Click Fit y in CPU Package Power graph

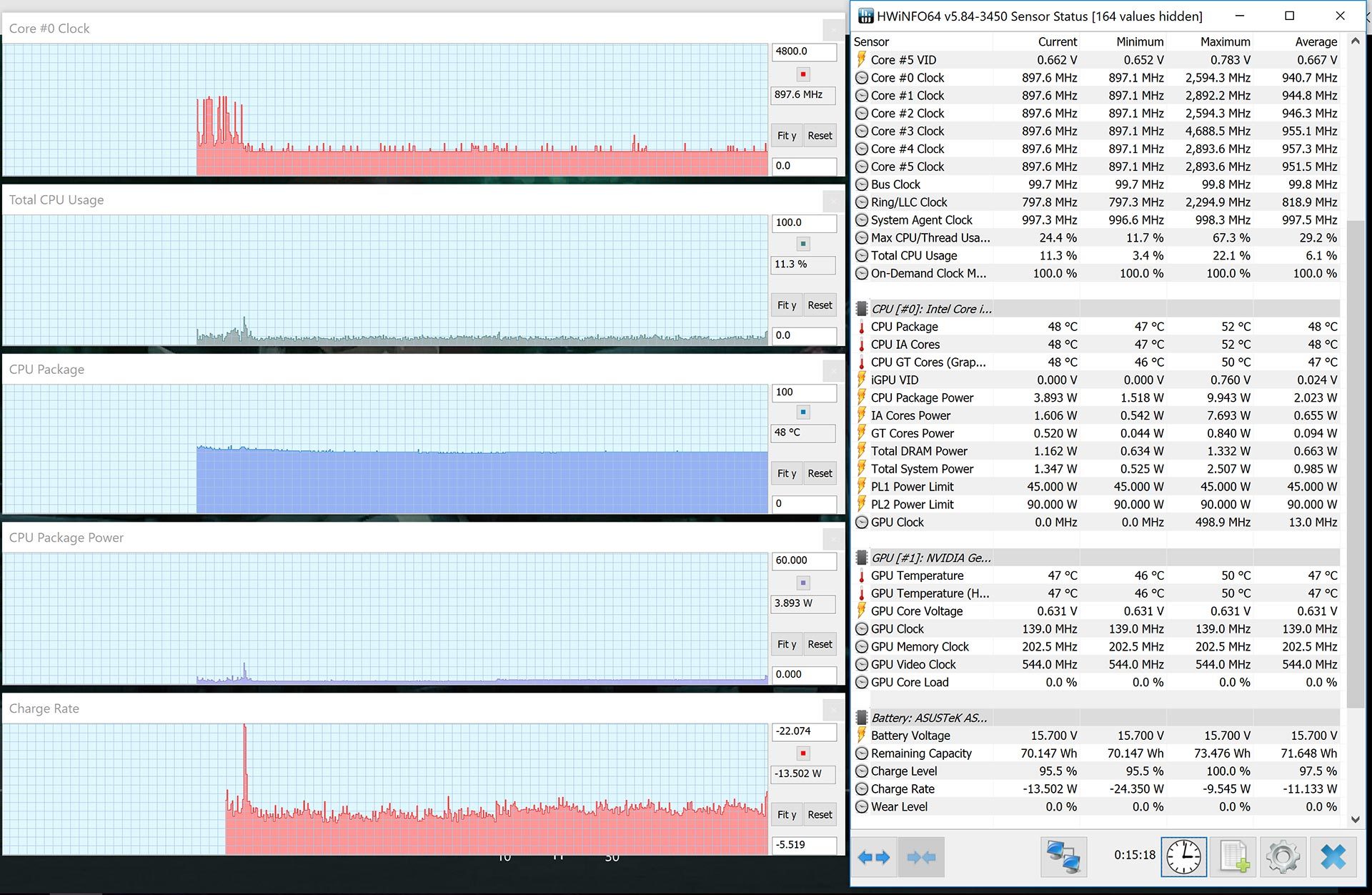pos(787,644)
